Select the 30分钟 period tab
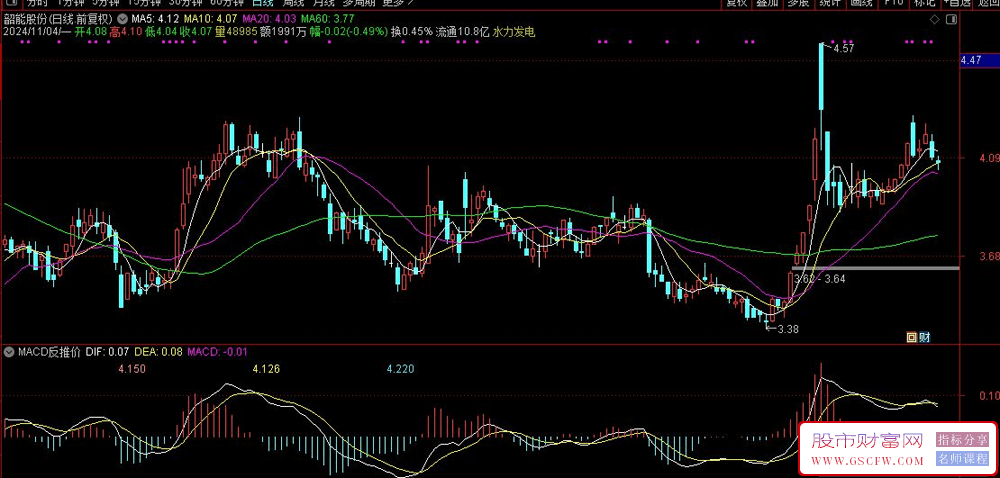The image size is (1000, 478). (x=185, y=3)
